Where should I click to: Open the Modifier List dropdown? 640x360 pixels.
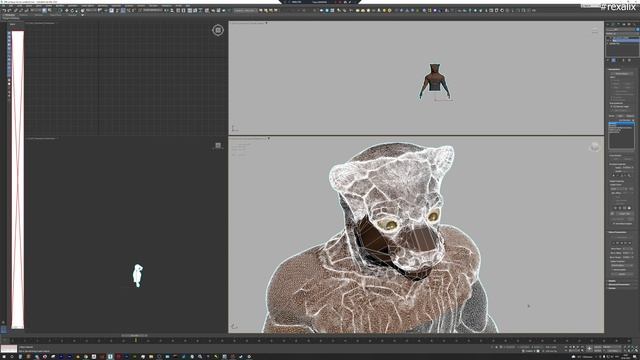pos(622,34)
